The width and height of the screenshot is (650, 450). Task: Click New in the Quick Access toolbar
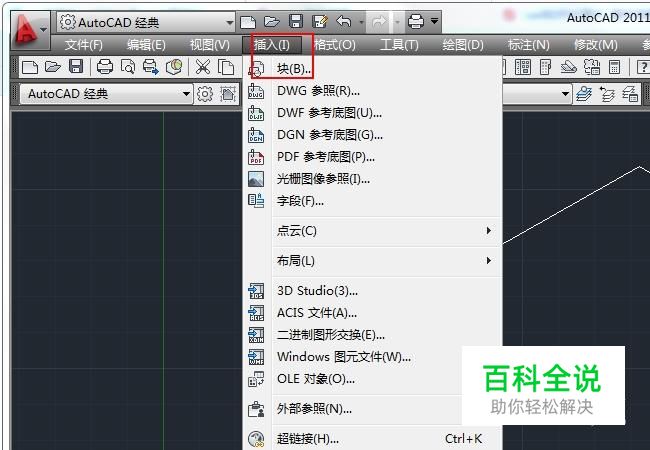pyautogui.click(x=248, y=22)
